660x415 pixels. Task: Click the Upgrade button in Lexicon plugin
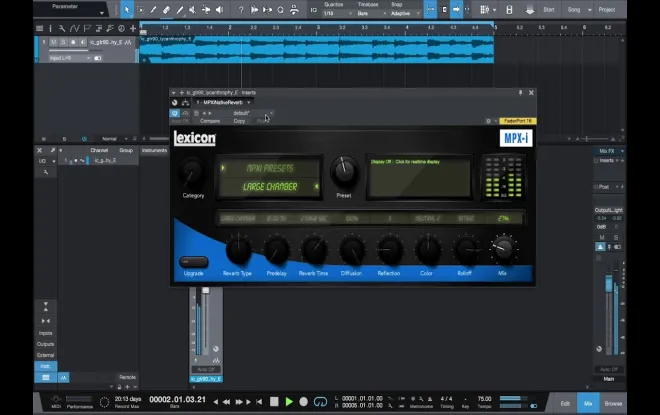click(x=194, y=262)
